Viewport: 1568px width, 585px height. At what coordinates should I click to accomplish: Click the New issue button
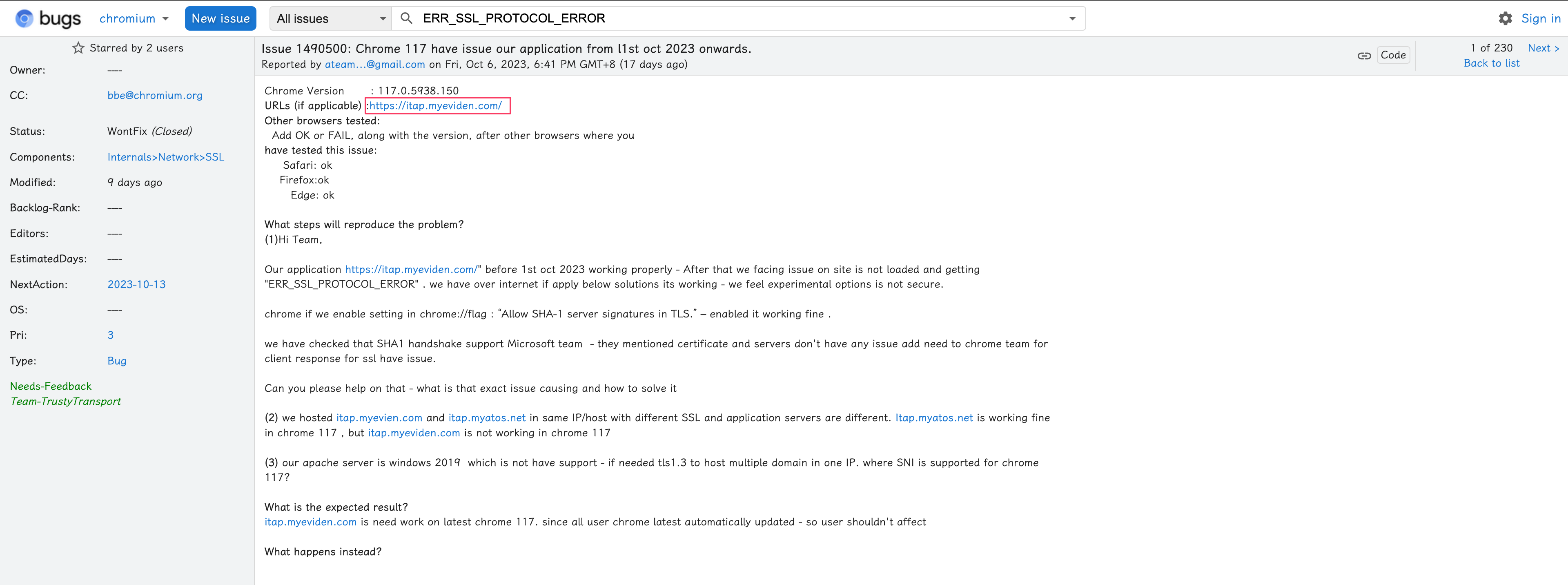coord(220,19)
